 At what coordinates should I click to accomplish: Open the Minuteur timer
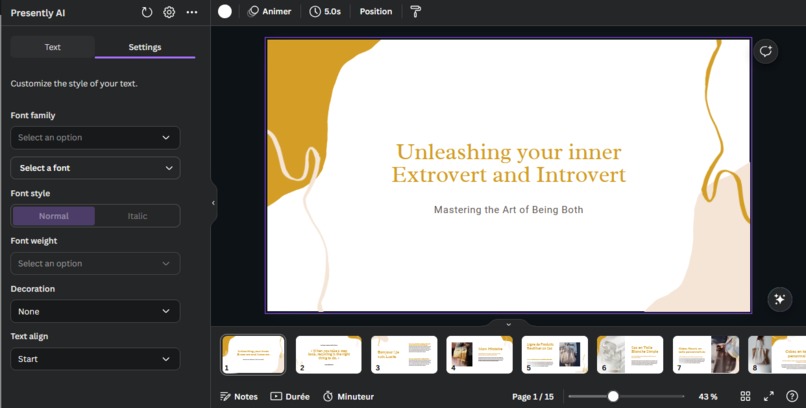348,397
